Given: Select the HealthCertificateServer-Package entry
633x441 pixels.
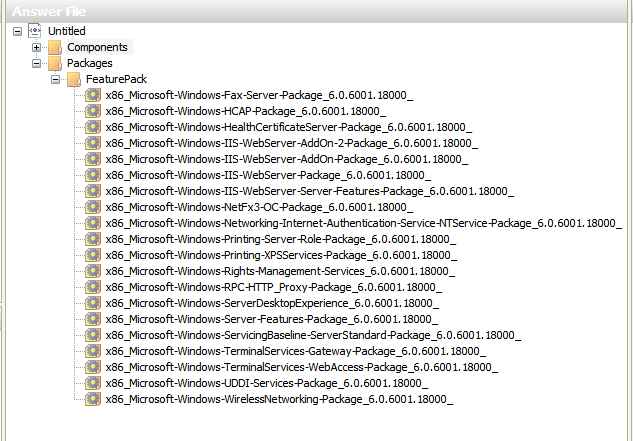Looking at the screenshot, I should pyautogui.click(x=289, y=127).
